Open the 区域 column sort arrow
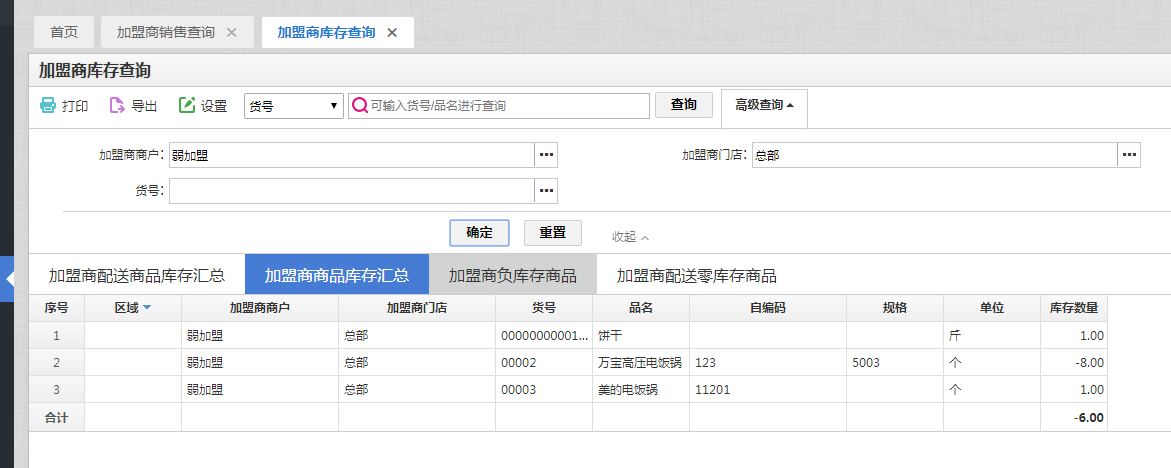The image size is (1171, 468). pyautogui.click(x=147, y=308)
